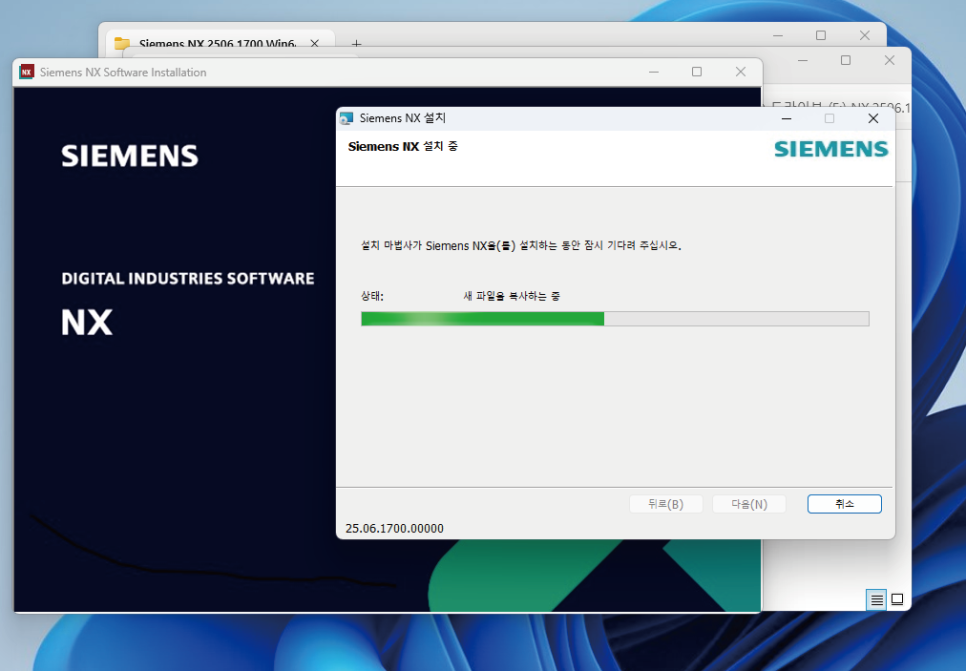Close the Siemens NX Software Installation window

[x=741, y=72]
